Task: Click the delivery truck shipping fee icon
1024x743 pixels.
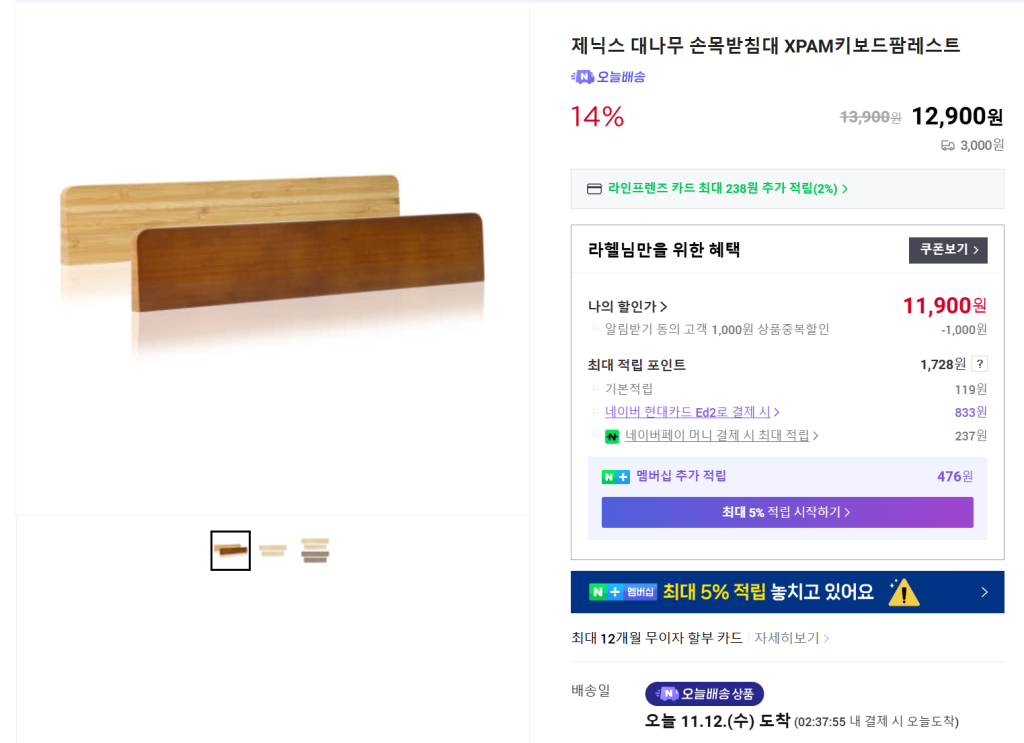Action: point(948,146)
